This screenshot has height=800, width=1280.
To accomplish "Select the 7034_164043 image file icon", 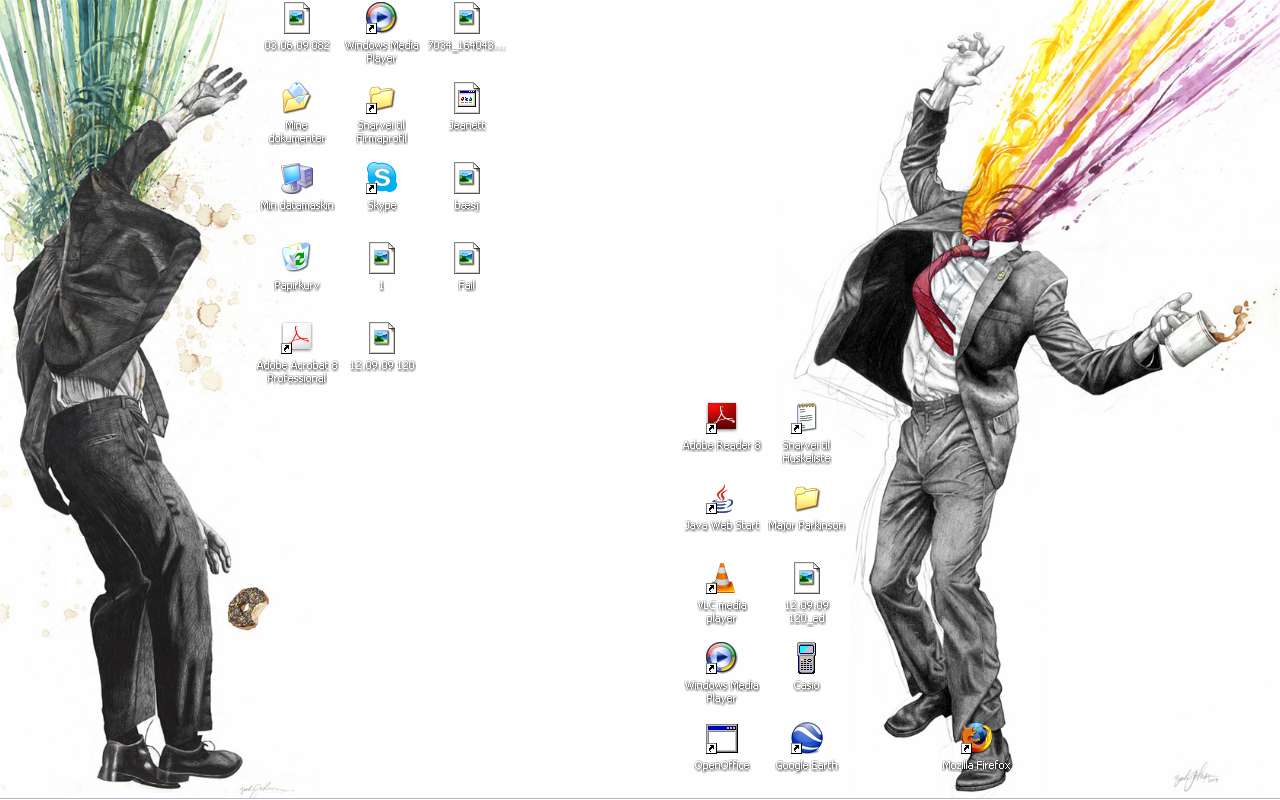I will click(x=467, y=18).
